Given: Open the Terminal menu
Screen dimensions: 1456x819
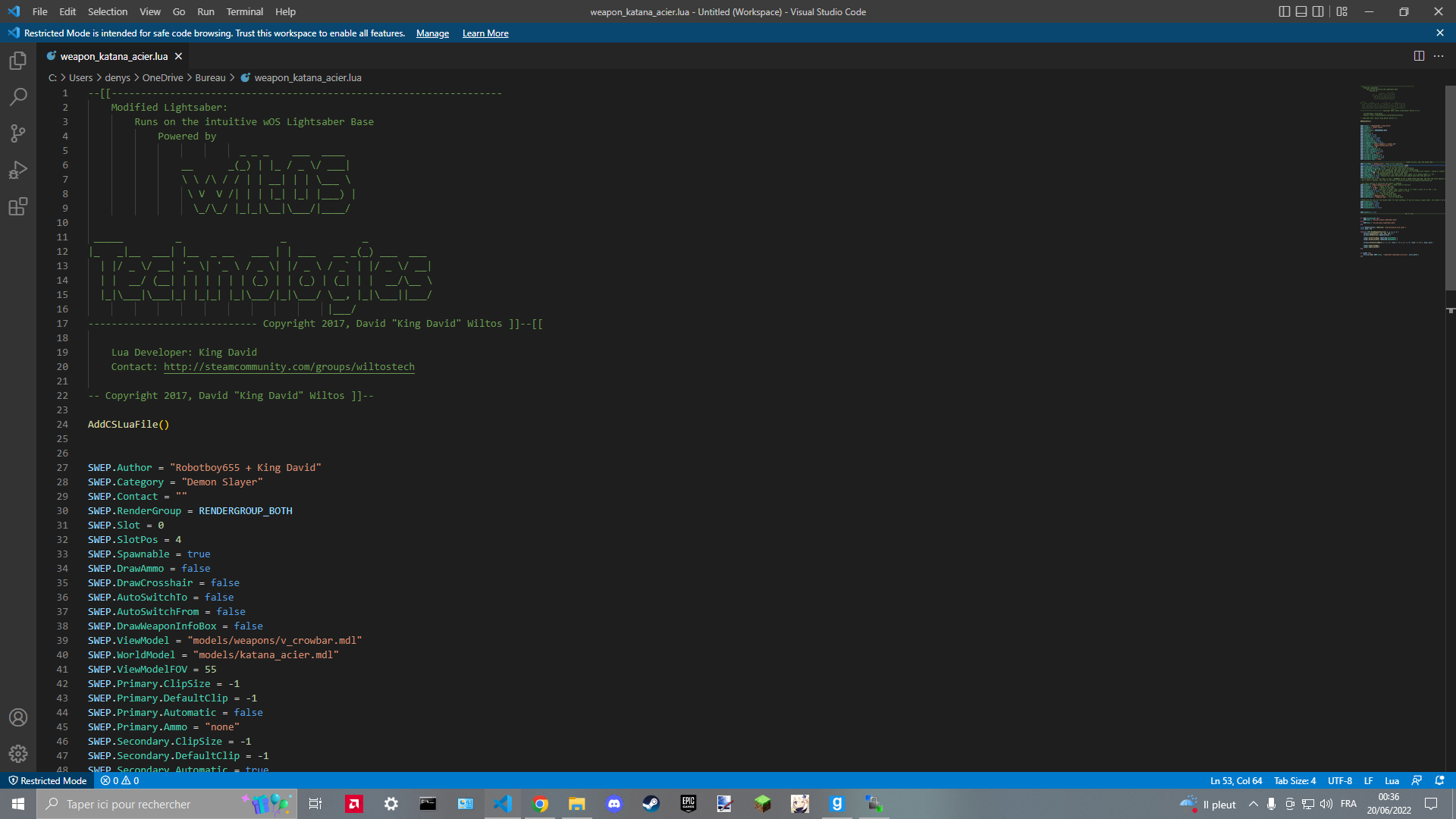Looking at the screenshot, I should tap(244, 11).
